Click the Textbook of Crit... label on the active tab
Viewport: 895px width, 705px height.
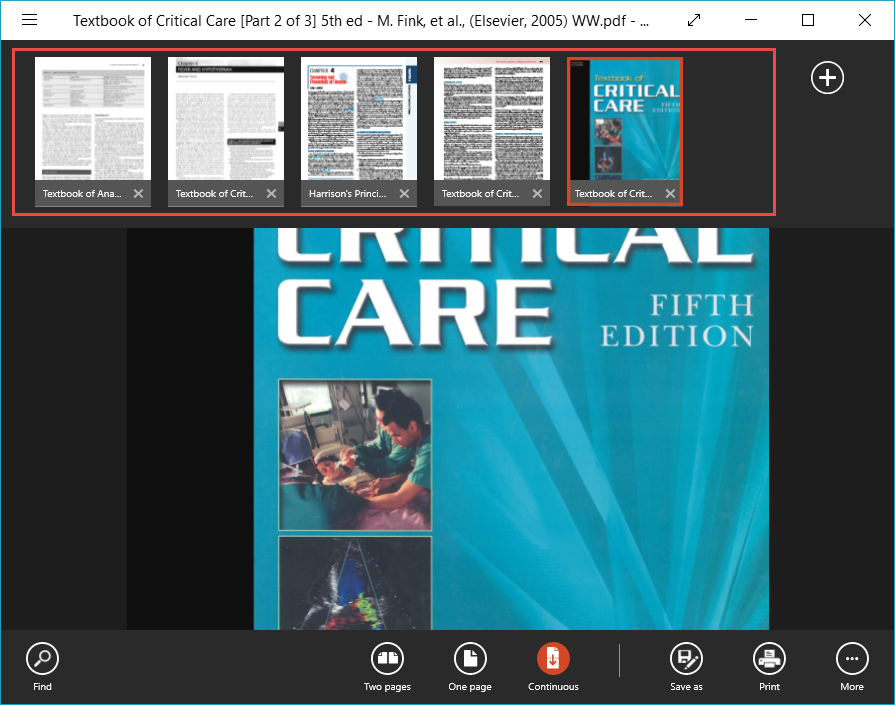pos(613,194)
